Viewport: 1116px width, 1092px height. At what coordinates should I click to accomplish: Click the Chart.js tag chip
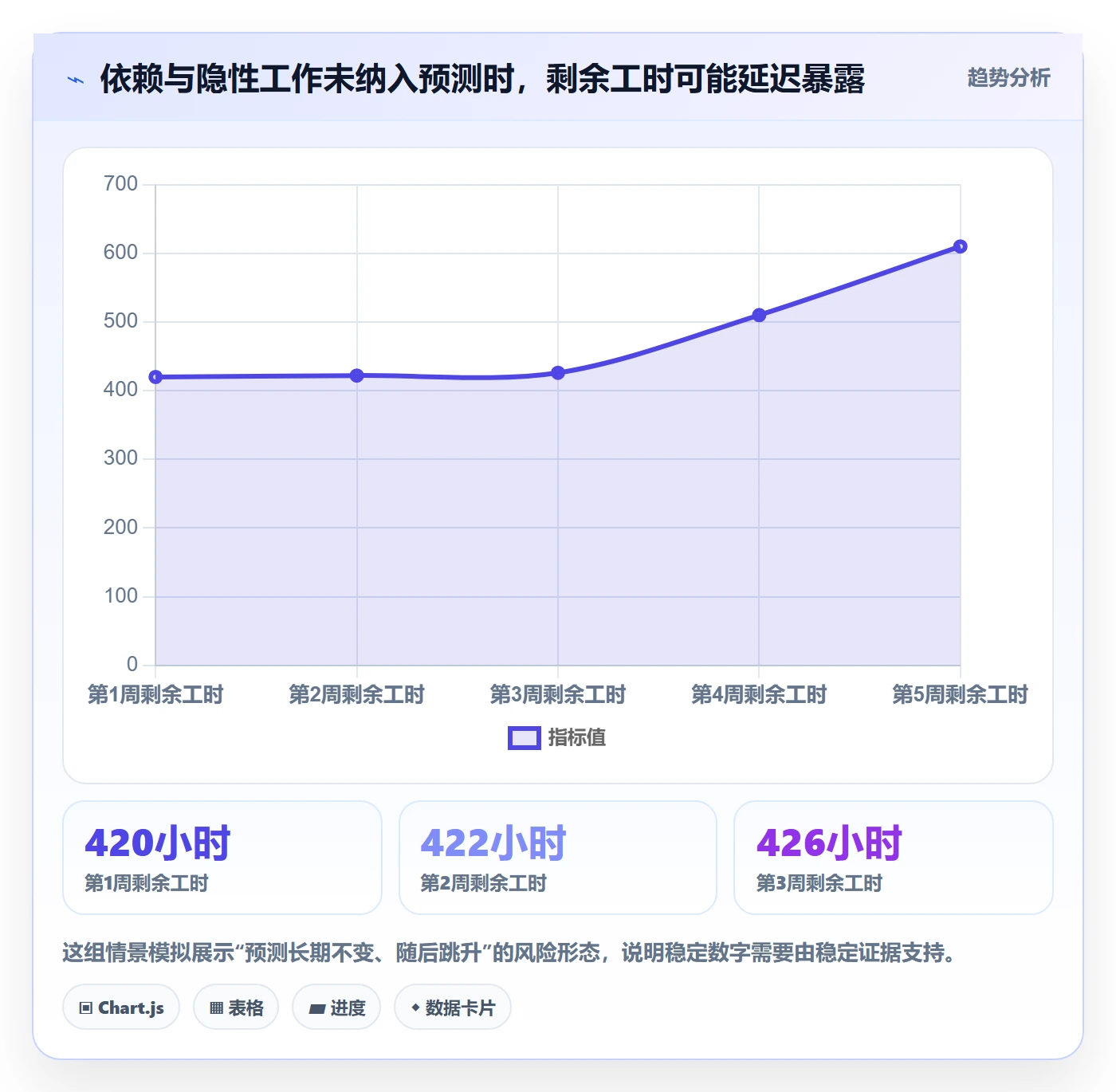121,1008
